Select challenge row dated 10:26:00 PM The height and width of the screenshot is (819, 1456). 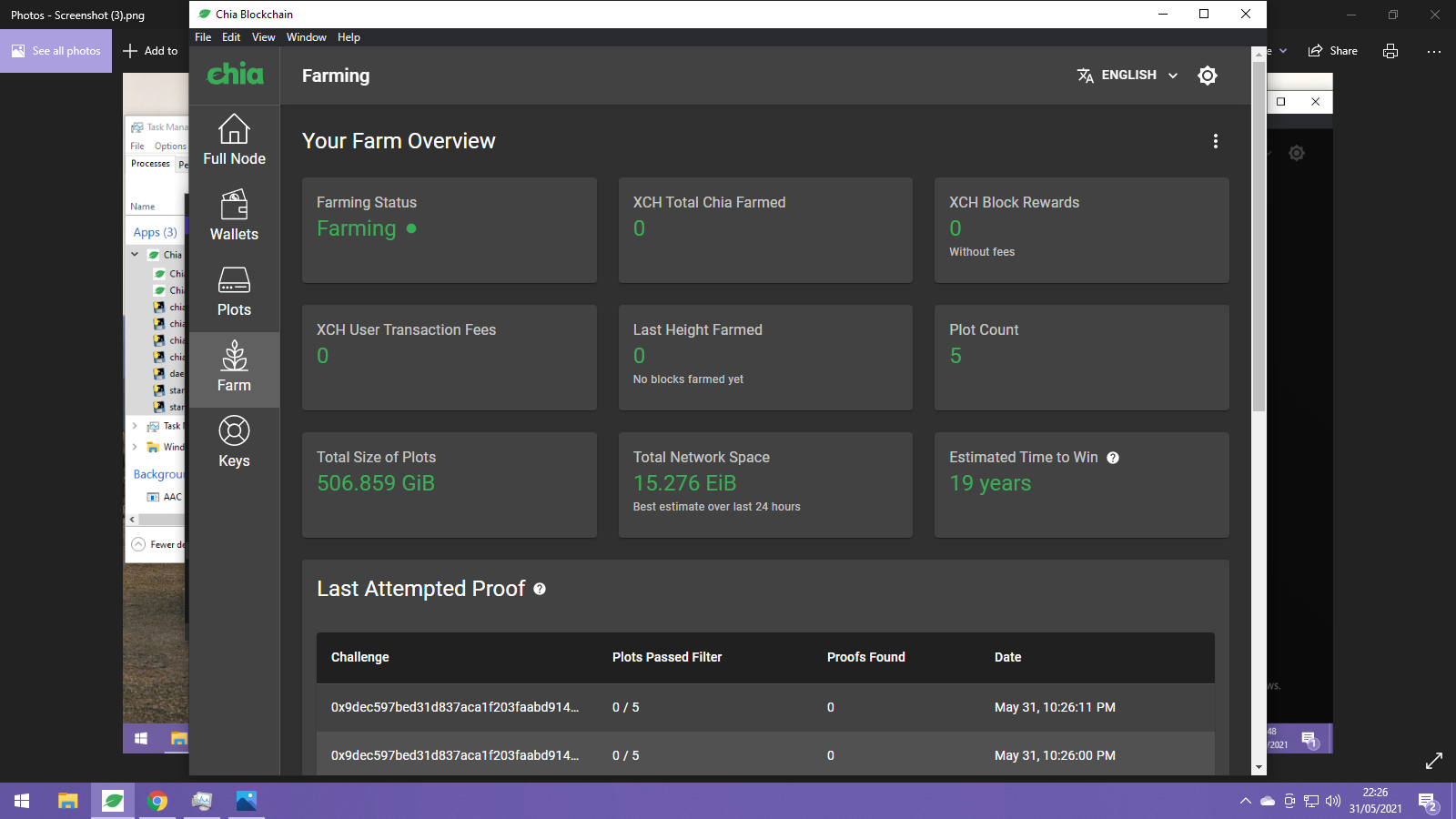point(765,754)
